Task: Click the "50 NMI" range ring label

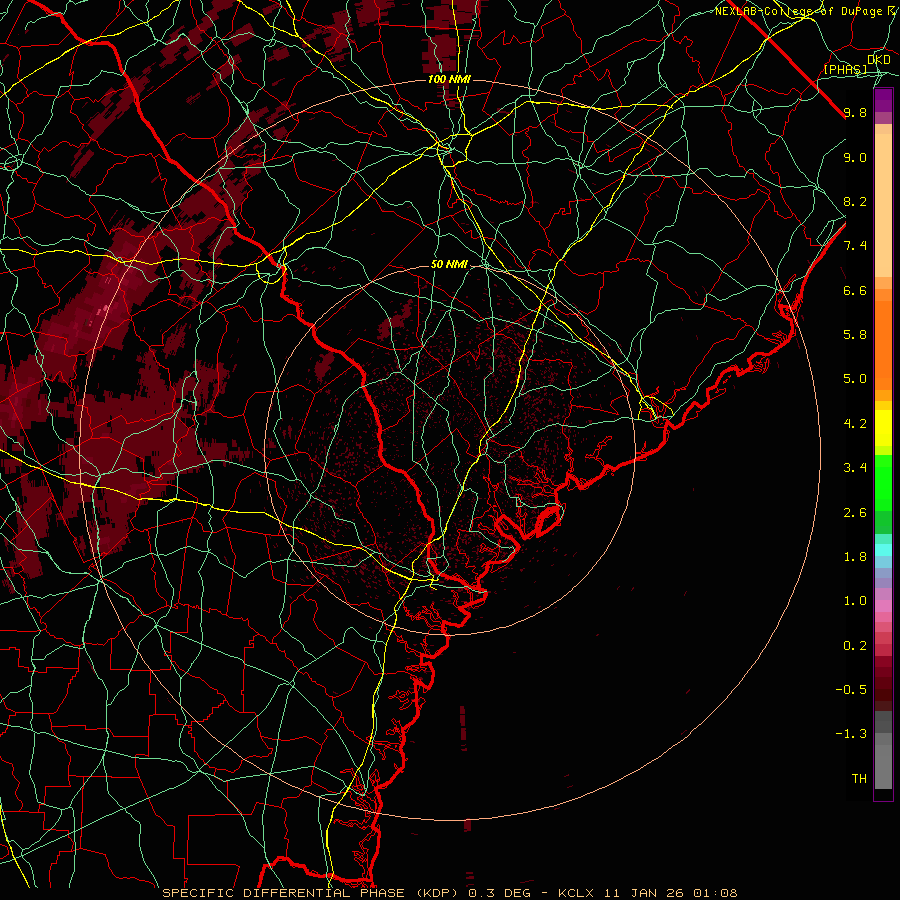Action: tap(449, 265)
